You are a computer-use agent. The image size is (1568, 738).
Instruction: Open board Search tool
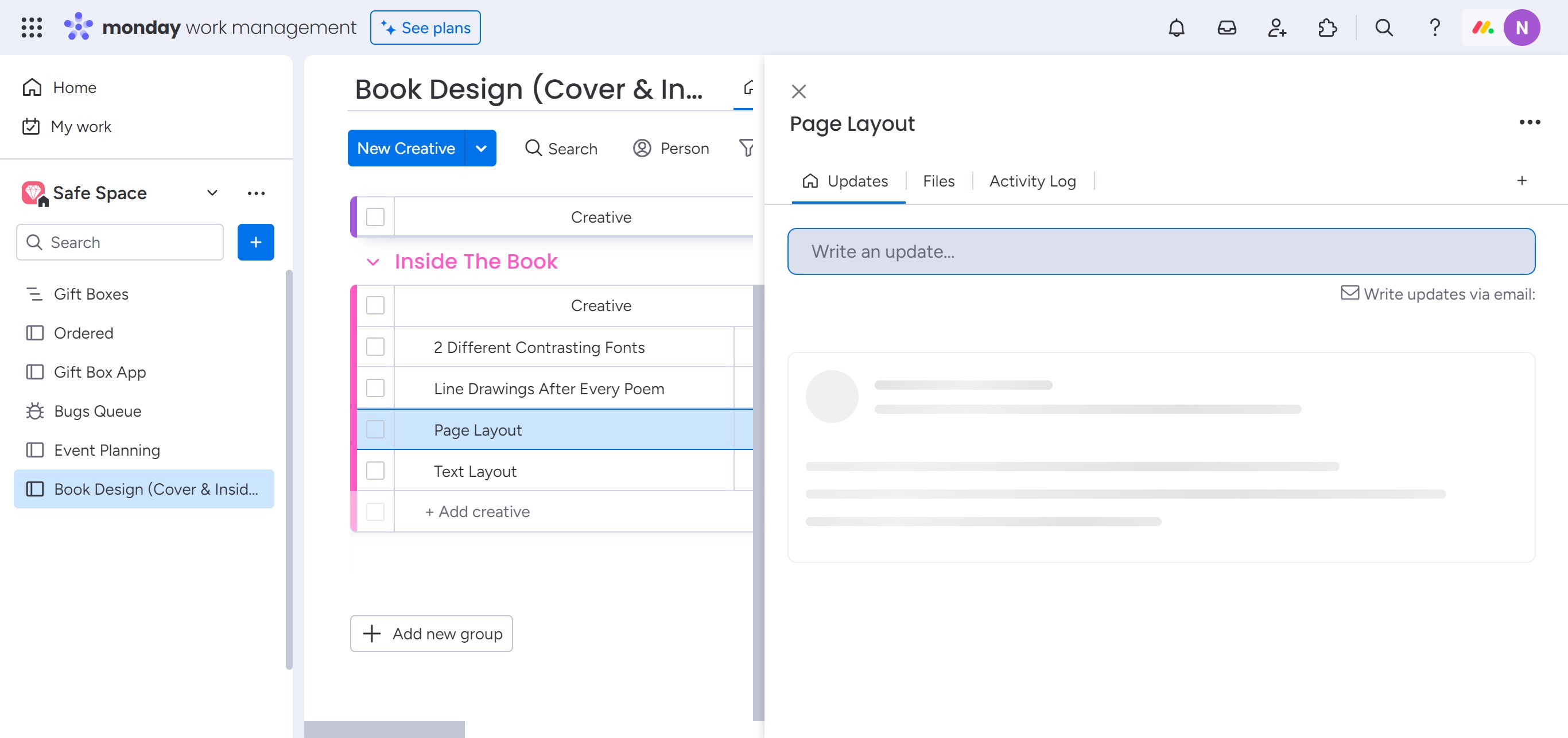[561, 148]
